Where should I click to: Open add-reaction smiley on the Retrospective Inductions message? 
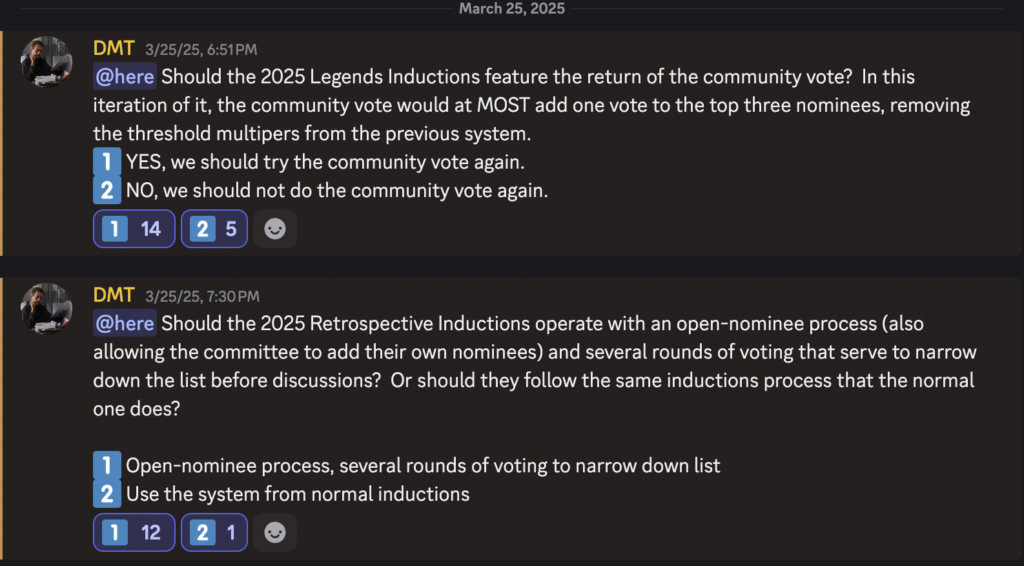click(x=274, y=533)
